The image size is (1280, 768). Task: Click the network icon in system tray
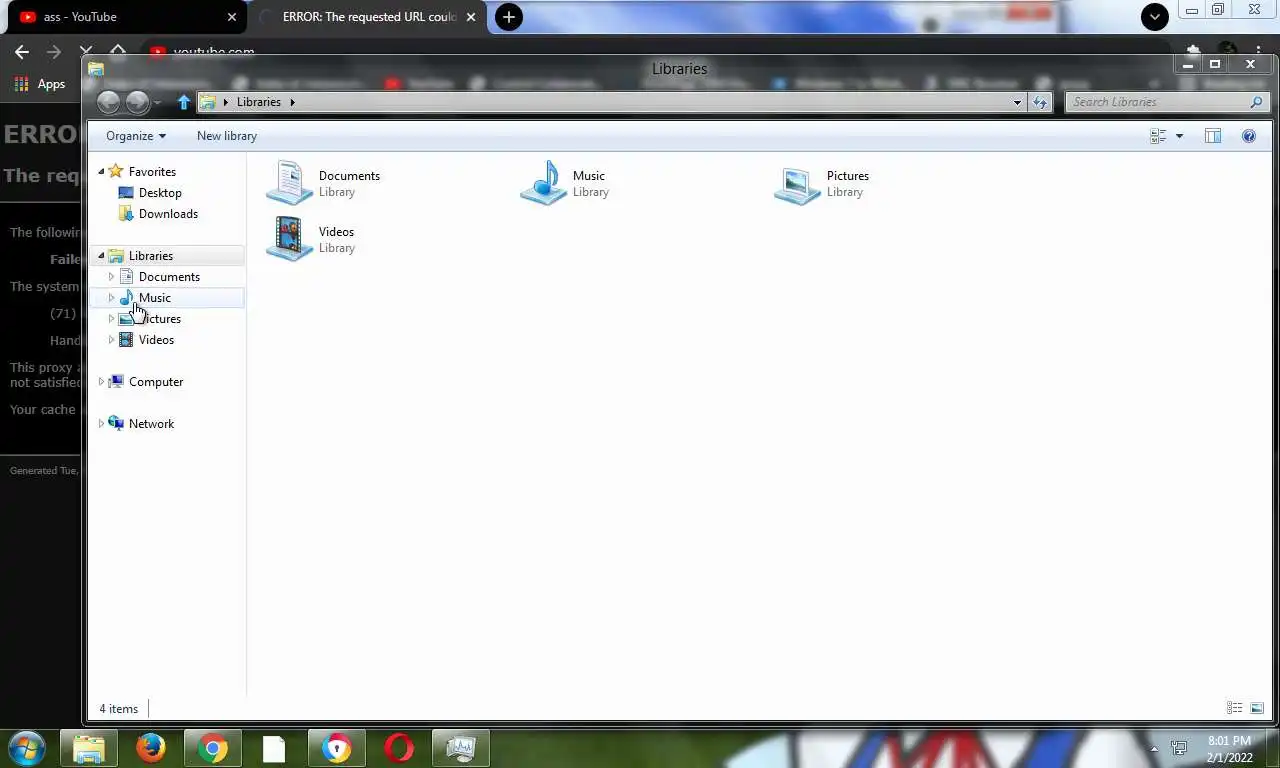pyautogui.click(x=1179, y=748)
